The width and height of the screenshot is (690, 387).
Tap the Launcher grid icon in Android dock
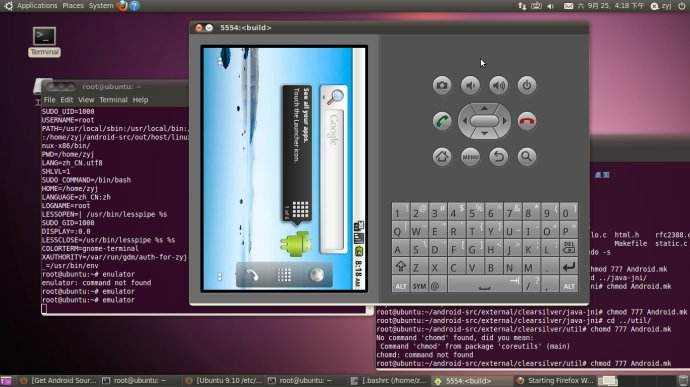[x=284, y=275]
